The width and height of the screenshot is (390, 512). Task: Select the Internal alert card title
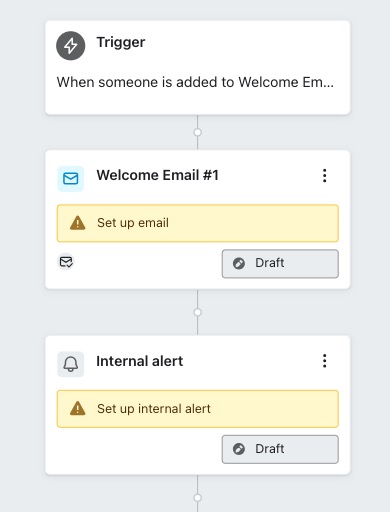pyautogui.click(x=140, y=361)
